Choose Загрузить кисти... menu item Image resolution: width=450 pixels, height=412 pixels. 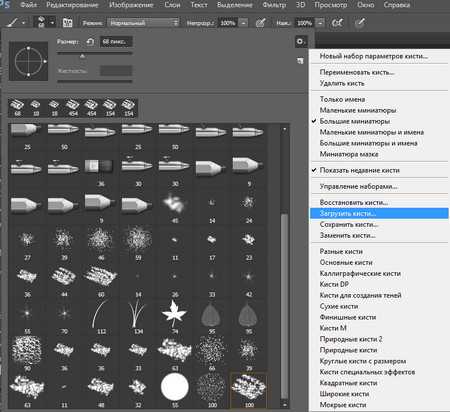pyautogui.click(x=379, y=213)
